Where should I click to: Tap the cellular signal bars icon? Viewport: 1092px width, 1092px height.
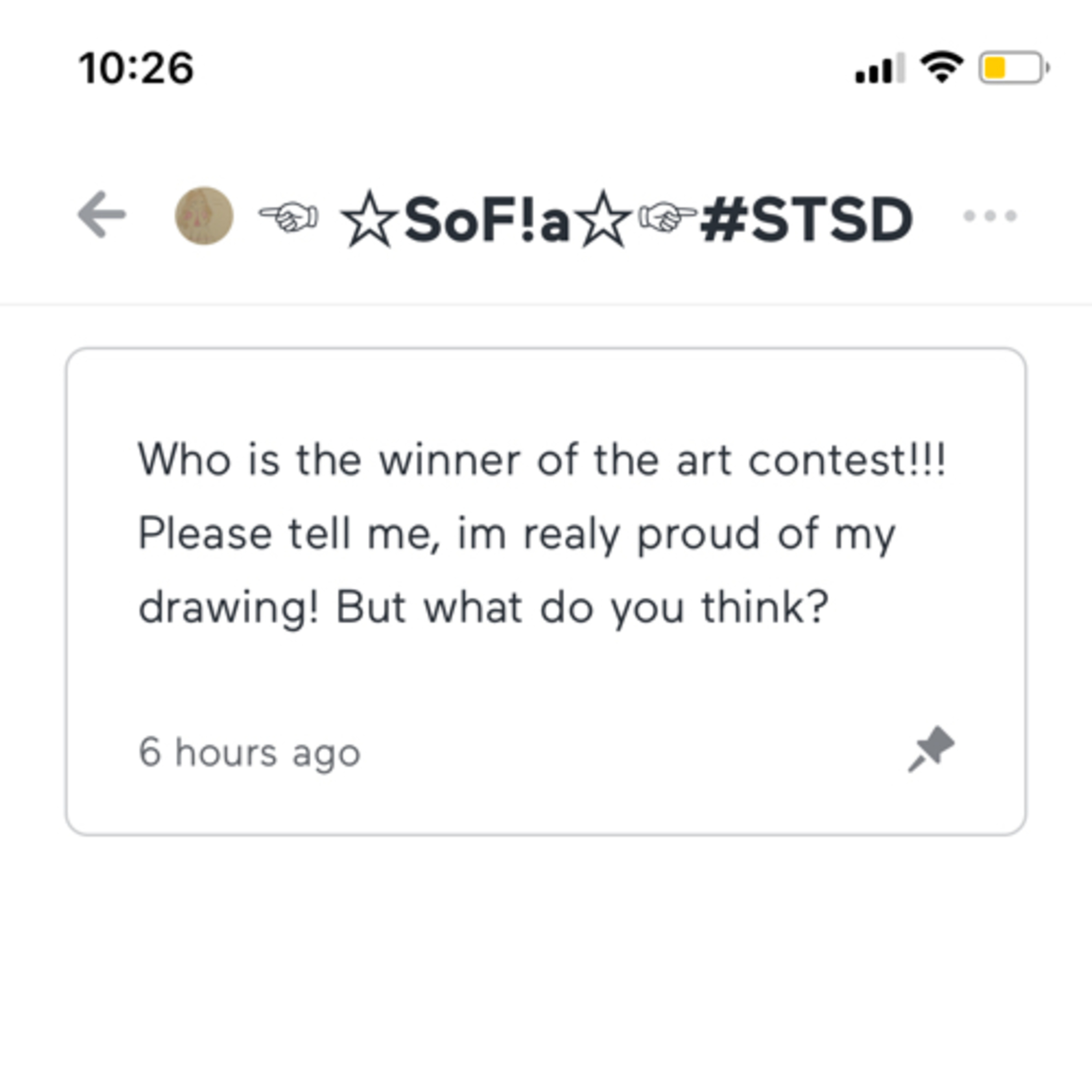coord(880,68)
